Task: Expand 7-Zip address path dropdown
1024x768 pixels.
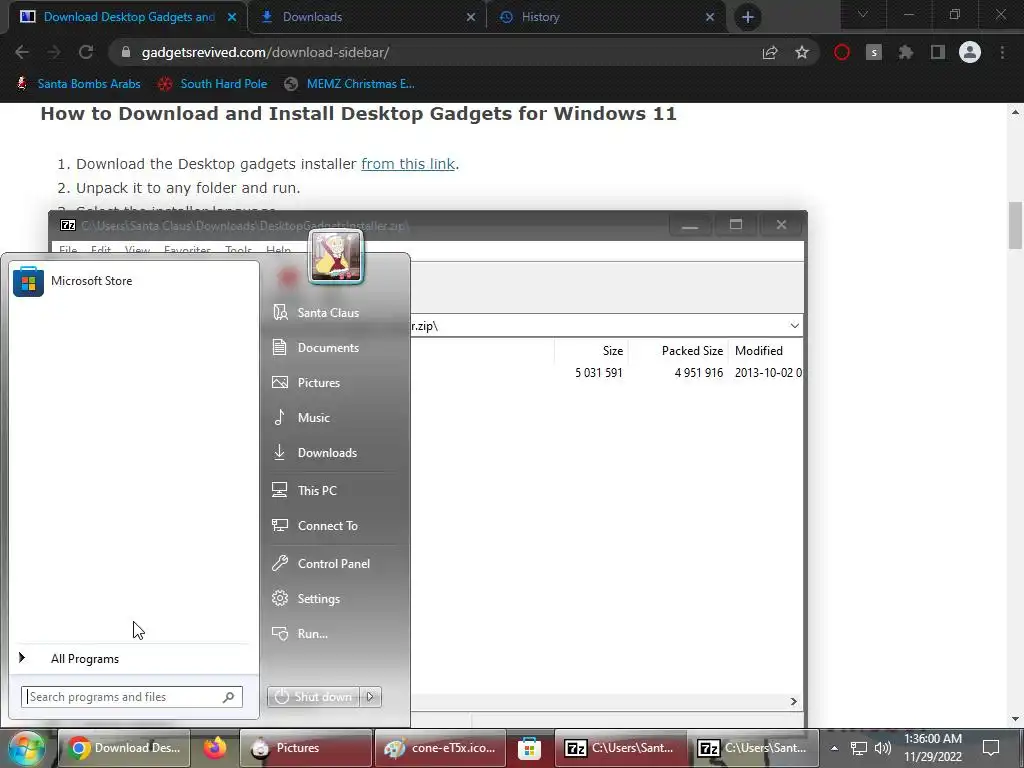Action: click(794, 326)
